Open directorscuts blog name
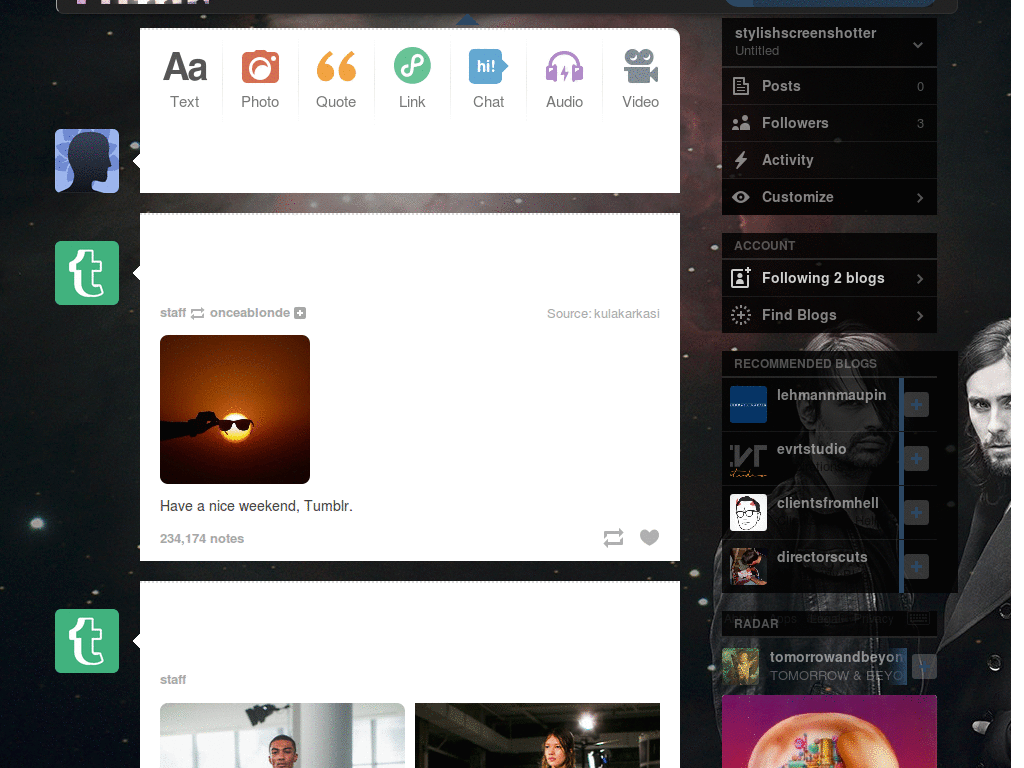Screen dimensions: 1024x768 pos(822,557)
